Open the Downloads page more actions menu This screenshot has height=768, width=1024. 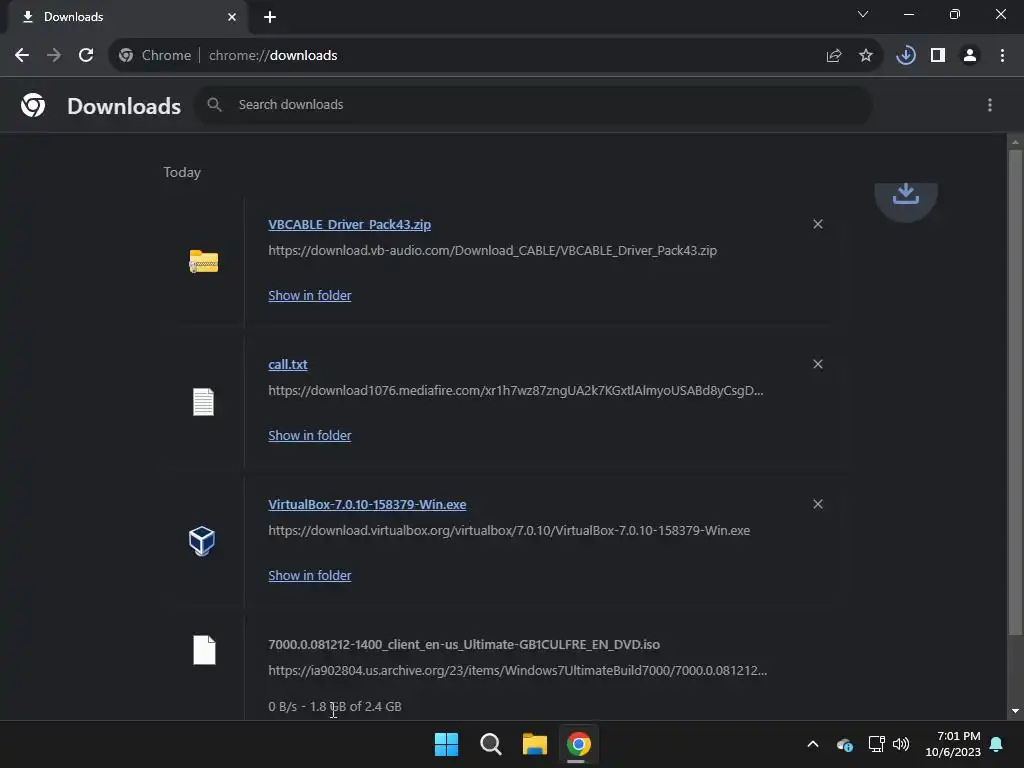[990, 105]
